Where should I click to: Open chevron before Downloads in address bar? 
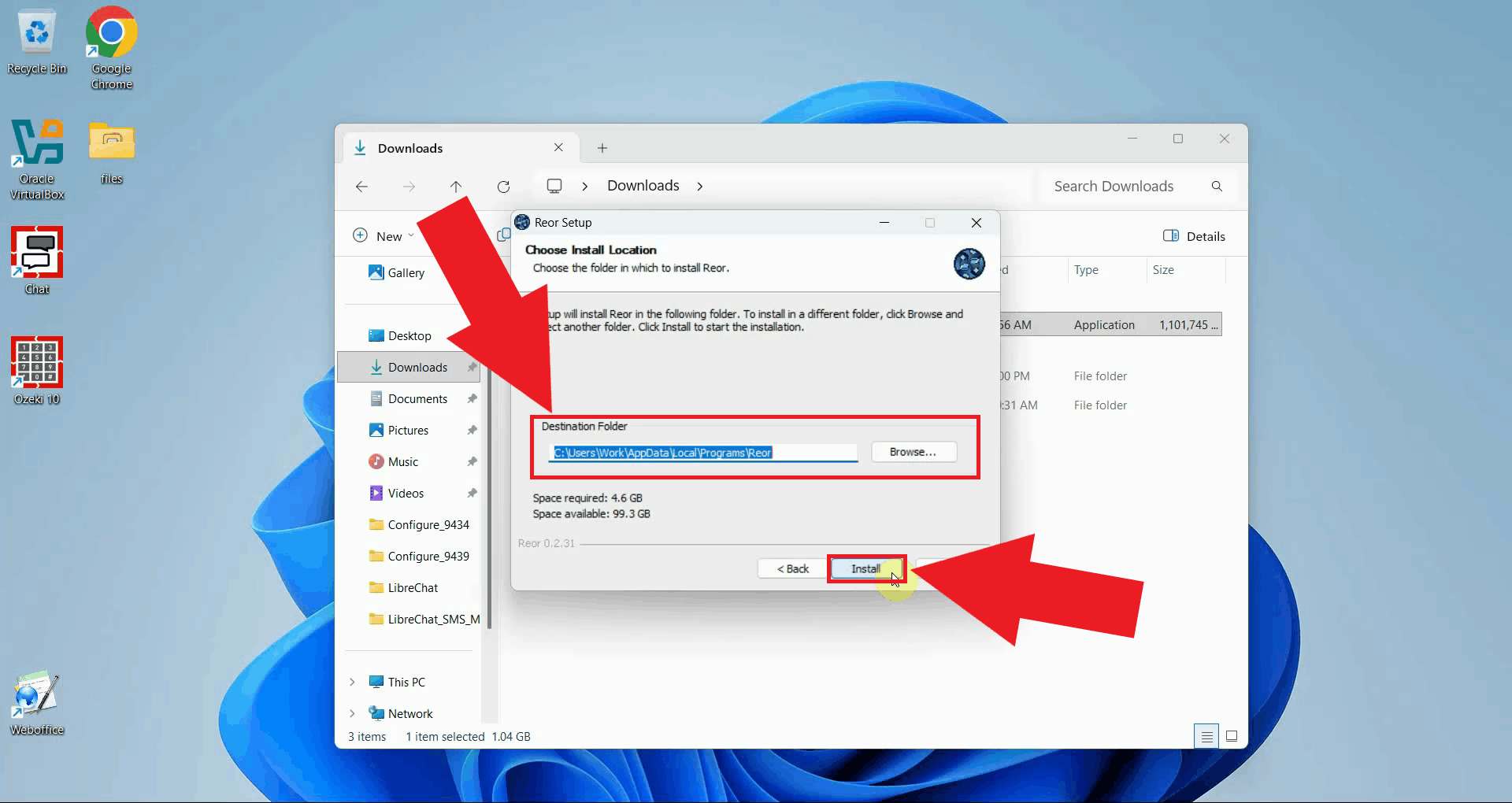click(x=584, y=186)
